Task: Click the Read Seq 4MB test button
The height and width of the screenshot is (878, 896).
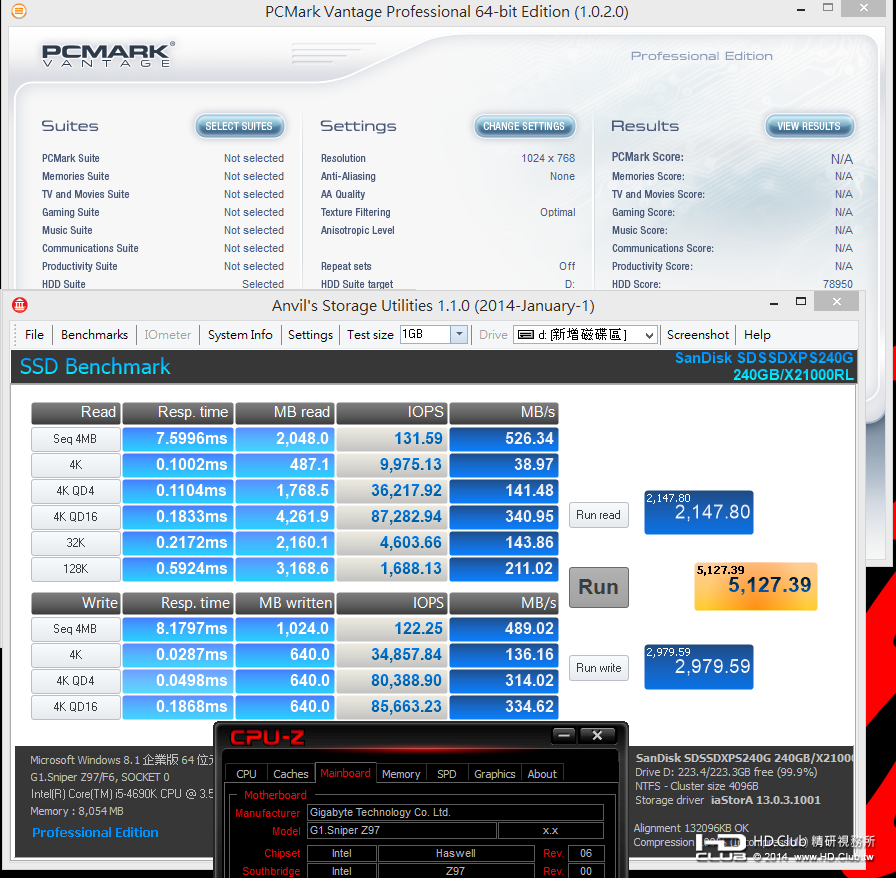Action: point(75,439)
